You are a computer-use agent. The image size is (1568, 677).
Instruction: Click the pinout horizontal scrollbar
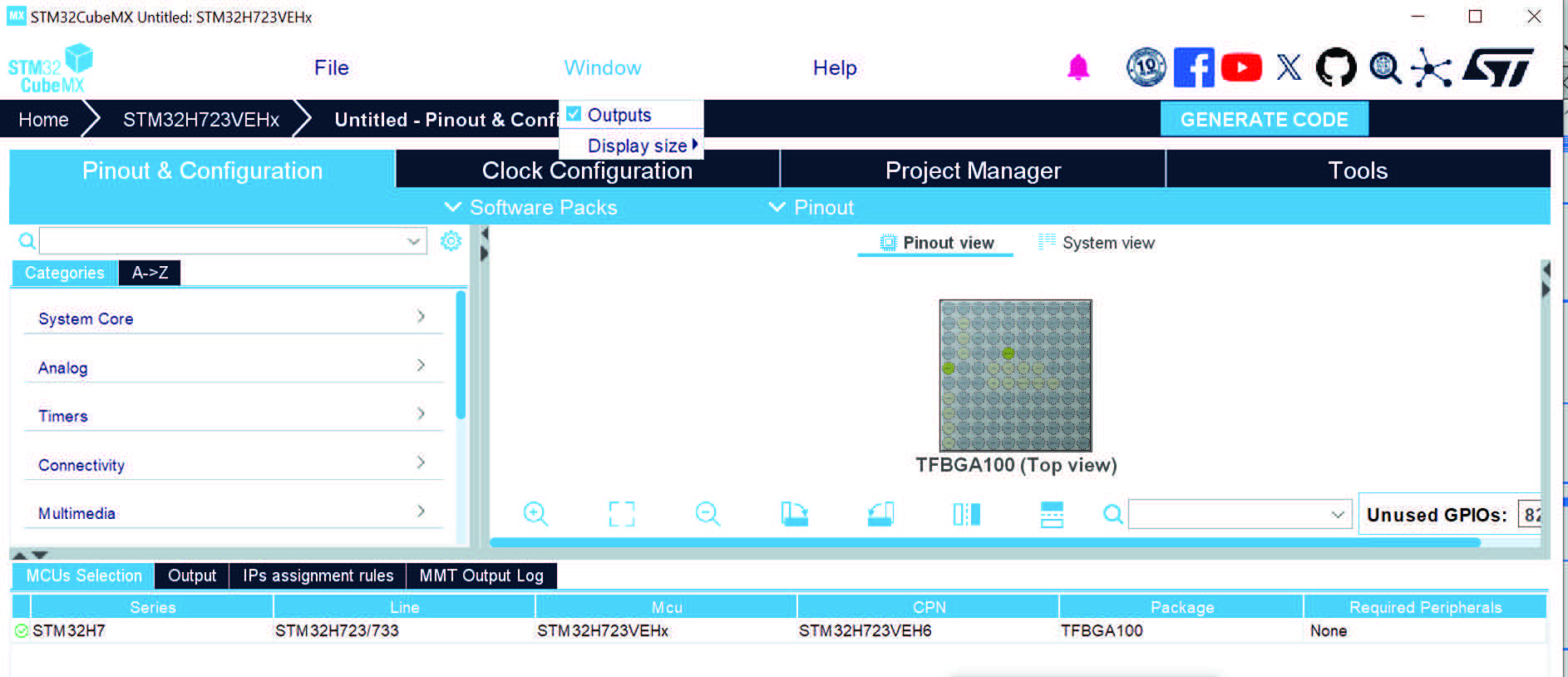[x=985, y=542]
